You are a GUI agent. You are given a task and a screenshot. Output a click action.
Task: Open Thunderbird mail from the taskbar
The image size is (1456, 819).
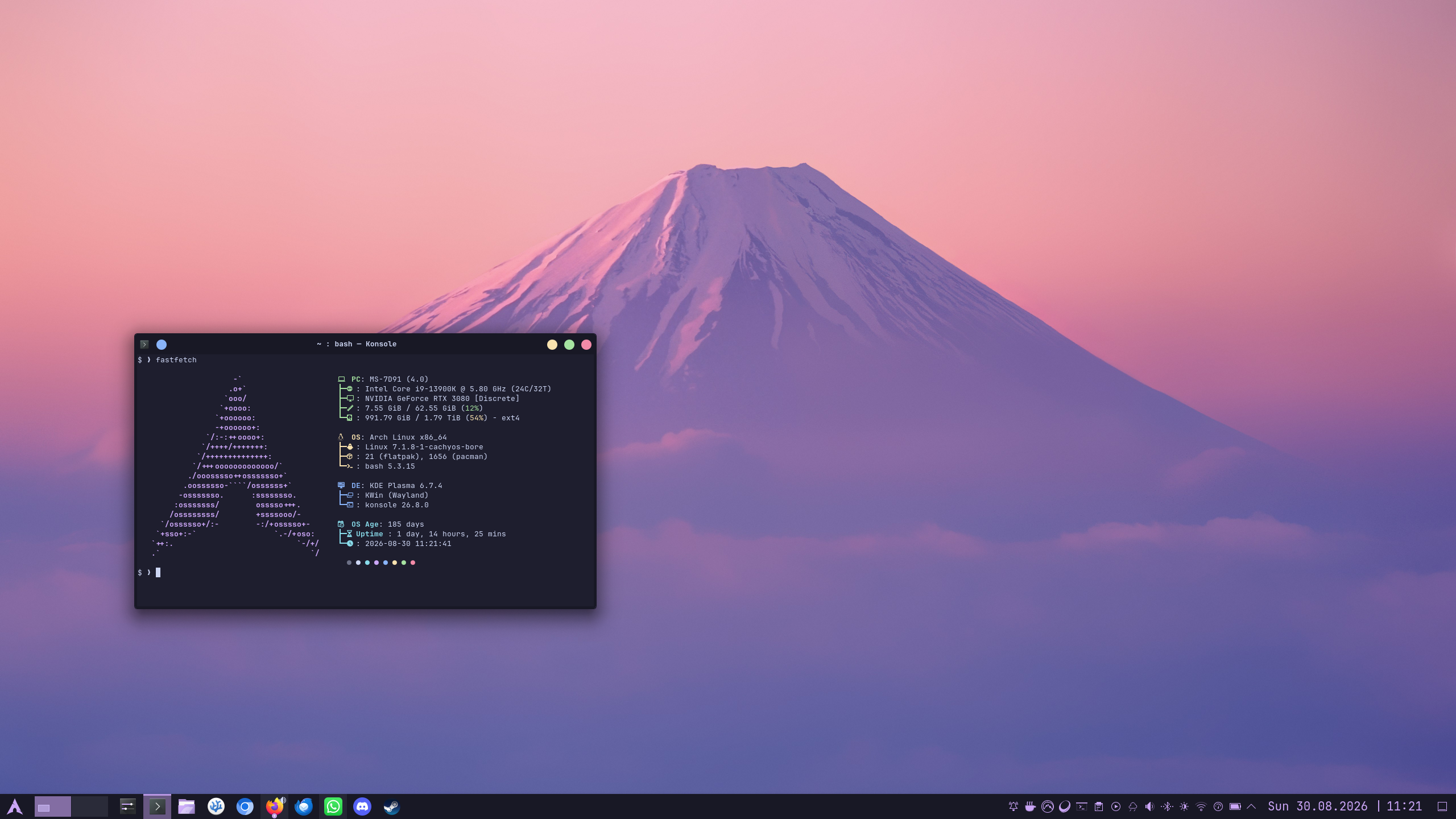click(304, 806)
